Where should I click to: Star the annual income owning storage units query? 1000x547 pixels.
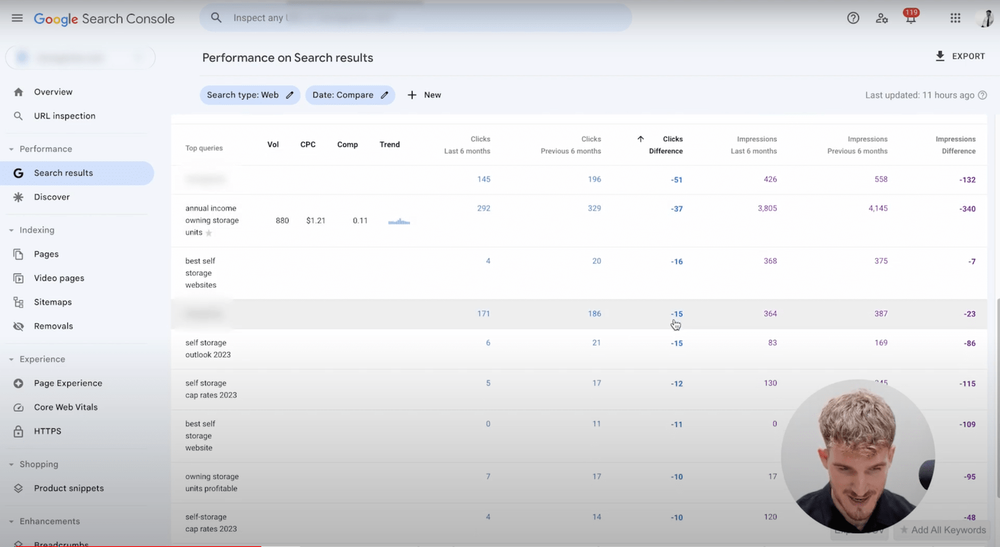(209, 233)
